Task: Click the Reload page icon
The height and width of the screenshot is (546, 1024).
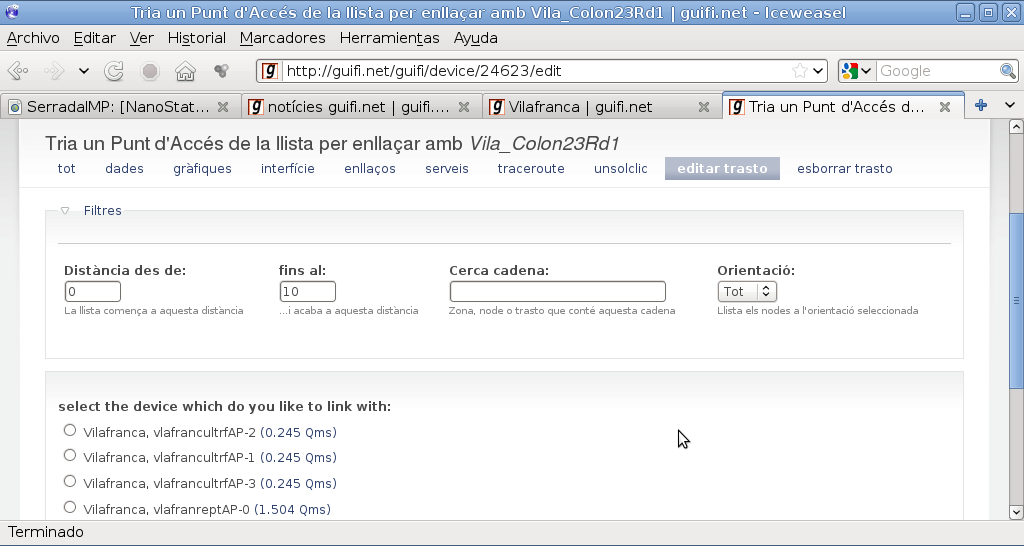Action: [x=114, y=71]
